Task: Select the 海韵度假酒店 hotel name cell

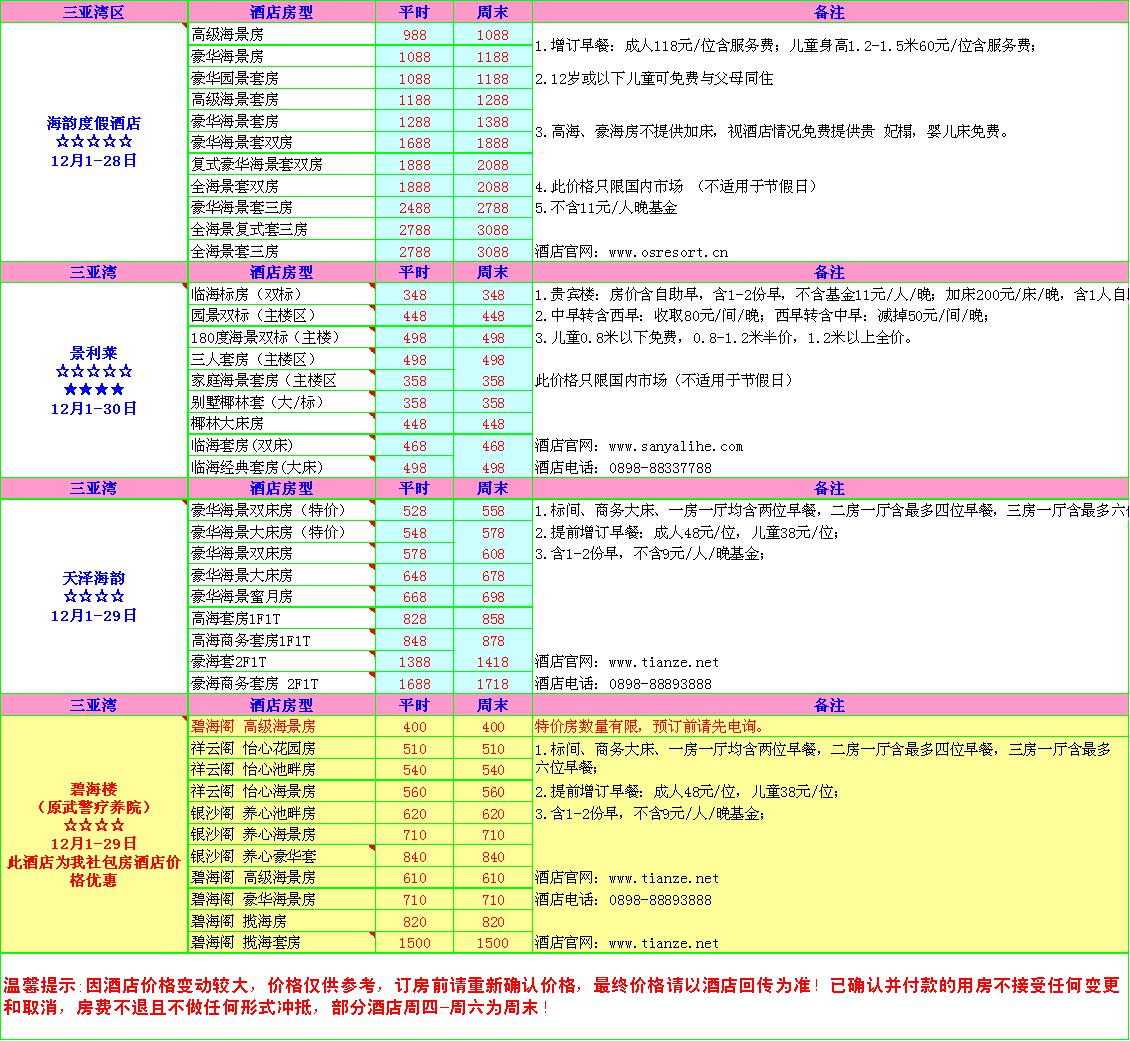Action: 94,124
